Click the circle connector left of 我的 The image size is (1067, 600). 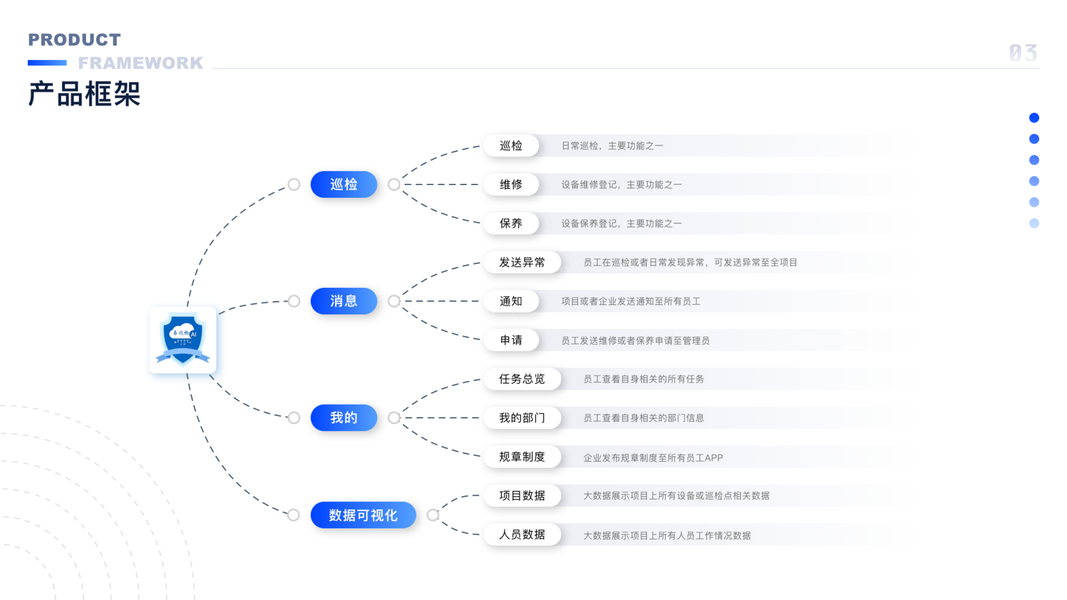pos(293,418)
